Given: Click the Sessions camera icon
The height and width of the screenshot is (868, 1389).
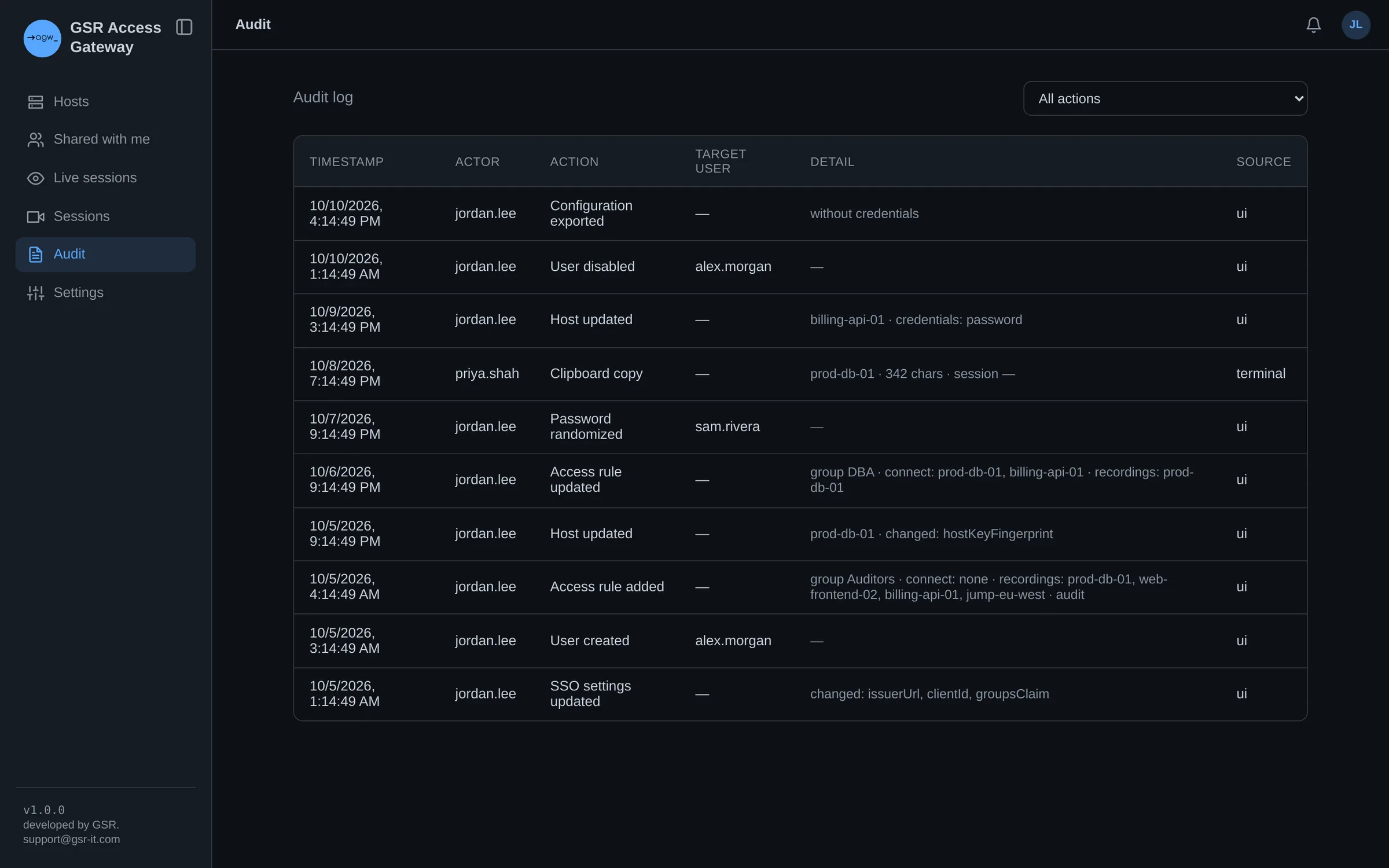Looking at the screenshot, I should coord(35,216).
